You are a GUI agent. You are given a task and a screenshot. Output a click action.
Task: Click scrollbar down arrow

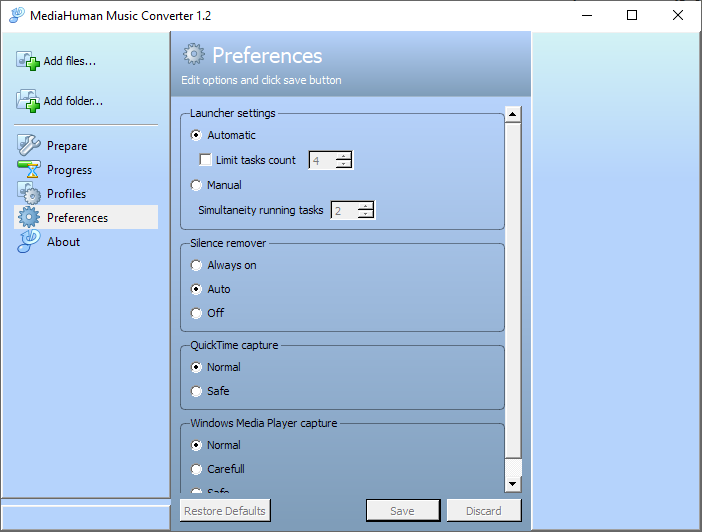coord(513,484)
